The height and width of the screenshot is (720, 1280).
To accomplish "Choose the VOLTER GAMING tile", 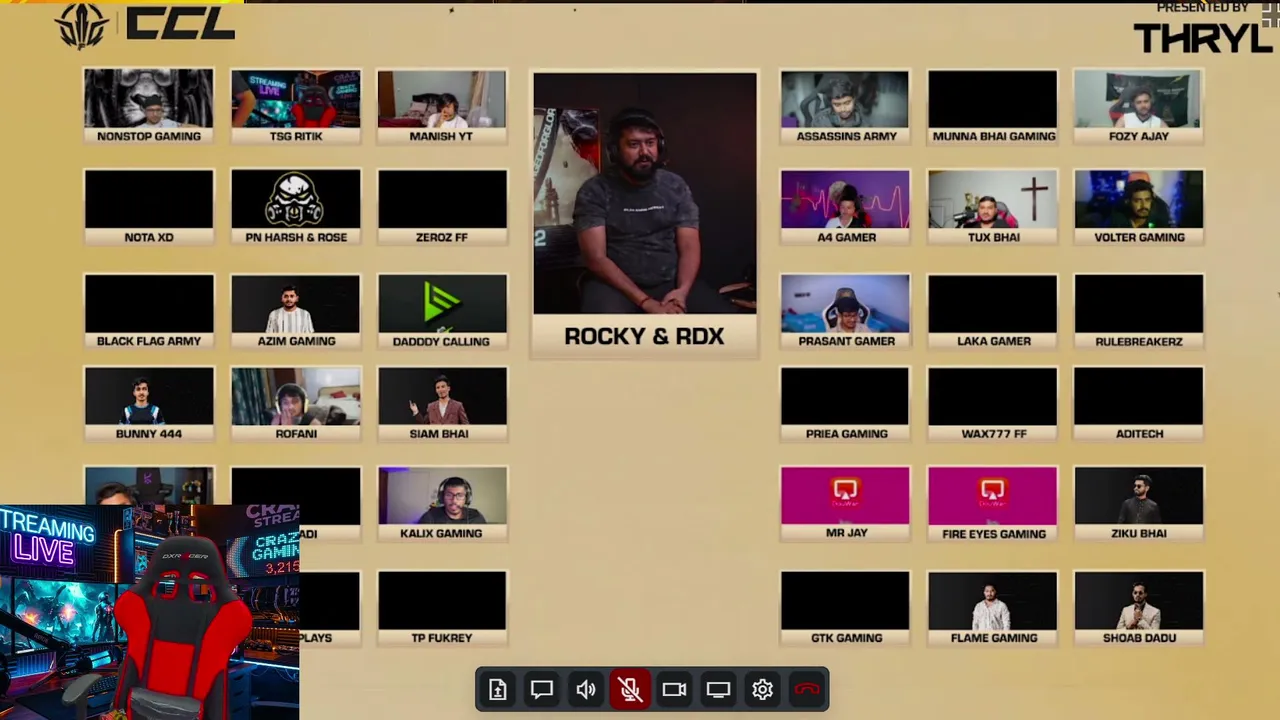I will coord(1139,207).
